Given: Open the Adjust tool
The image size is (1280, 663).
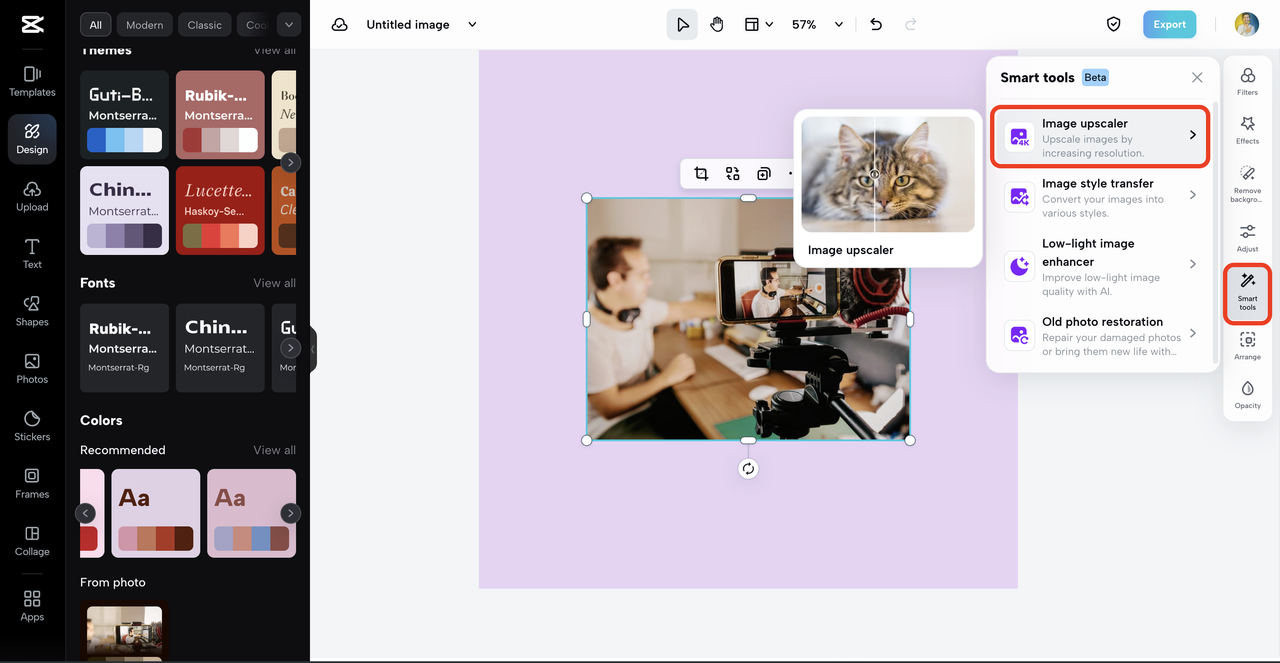Looking at the screenshot, I should point(1247,238).
